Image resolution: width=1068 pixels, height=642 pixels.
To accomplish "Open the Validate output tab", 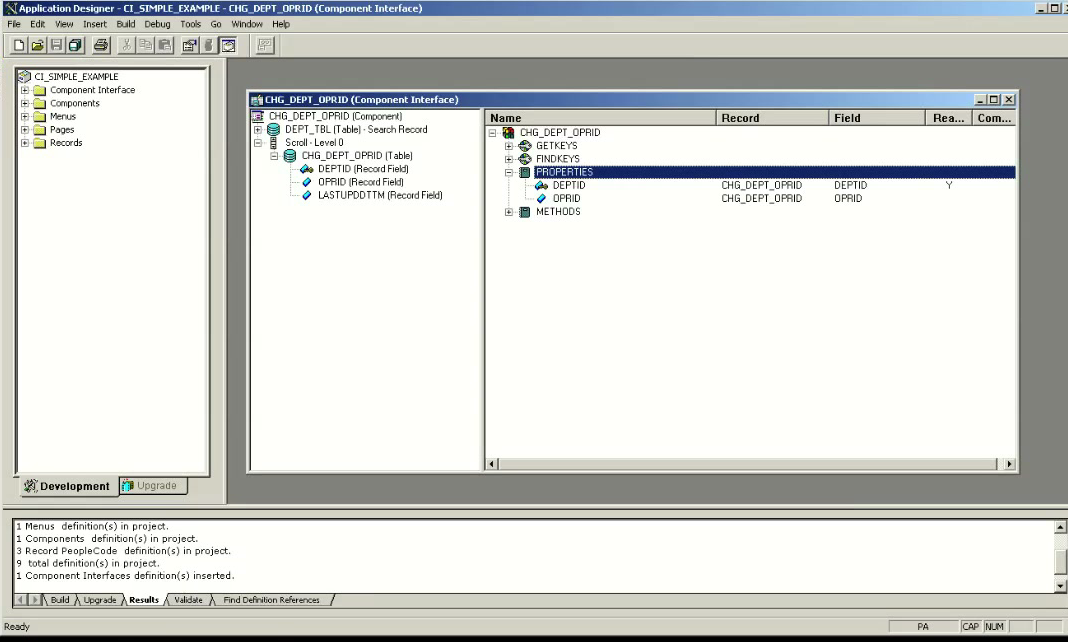I will [x=188, y=600].
